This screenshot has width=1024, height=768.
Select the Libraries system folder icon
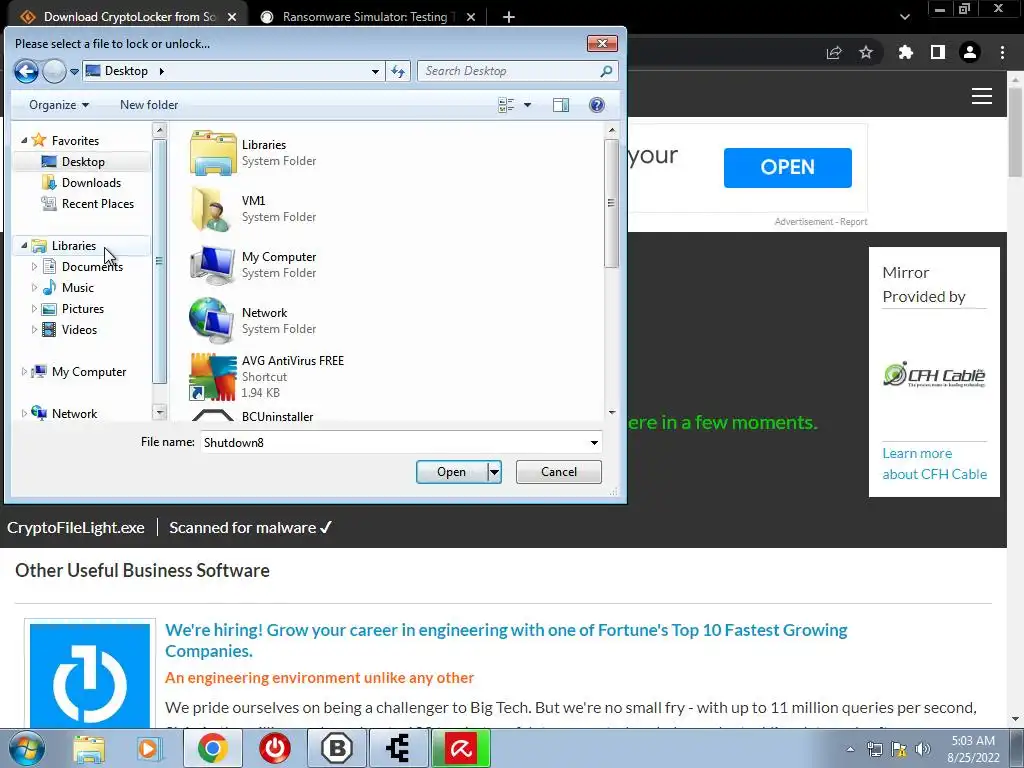(x=213, y=153)
